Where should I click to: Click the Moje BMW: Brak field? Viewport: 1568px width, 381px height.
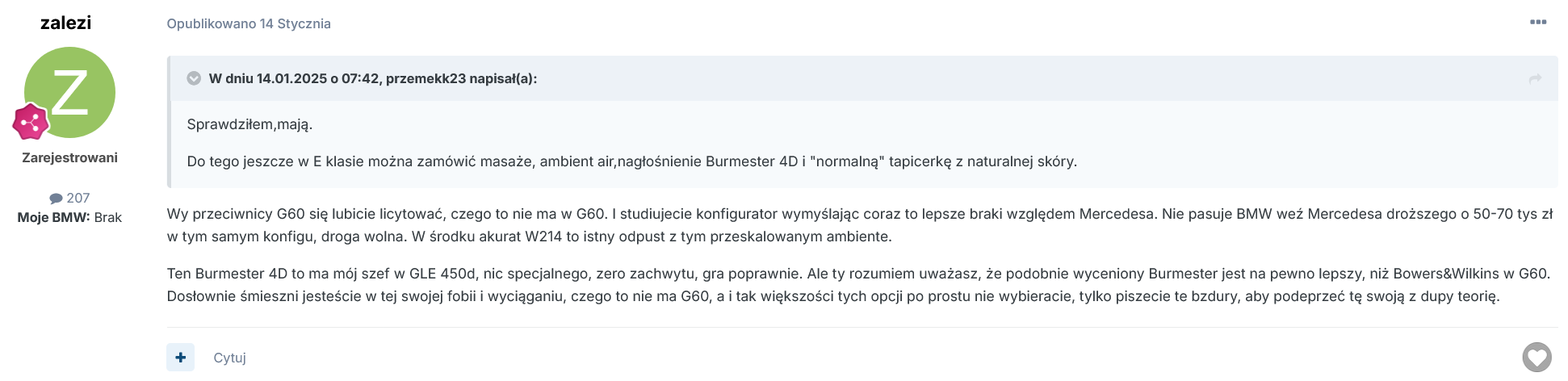(69, 217)
